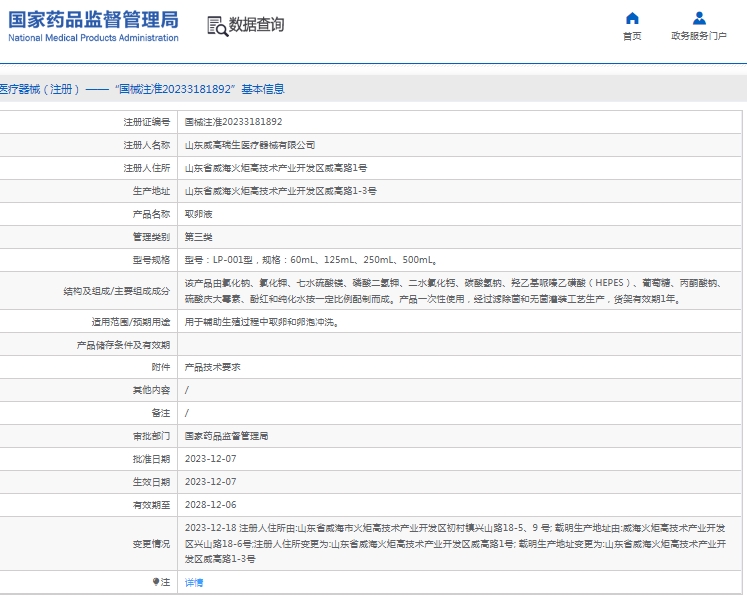Screen dimensions: 747x599
Task: Click the 审批部门 field label
Action: tap(151, 436)
